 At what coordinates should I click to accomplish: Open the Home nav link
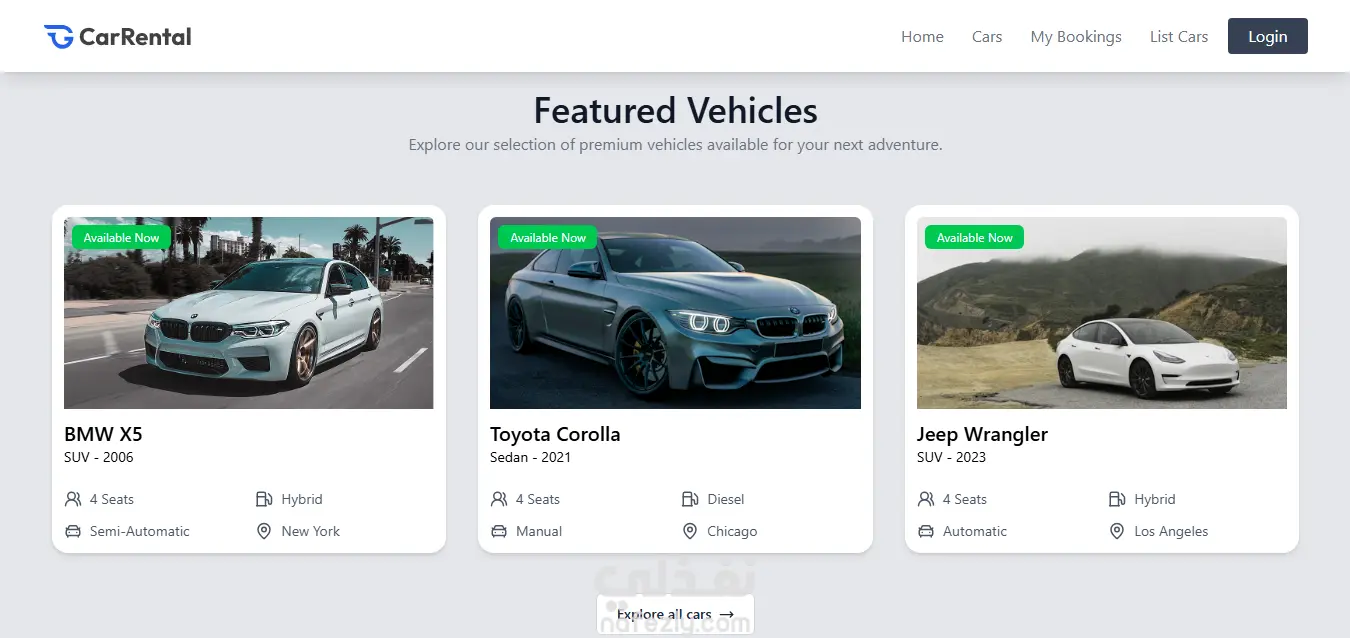pyautogui.click(x=922, y=37)
